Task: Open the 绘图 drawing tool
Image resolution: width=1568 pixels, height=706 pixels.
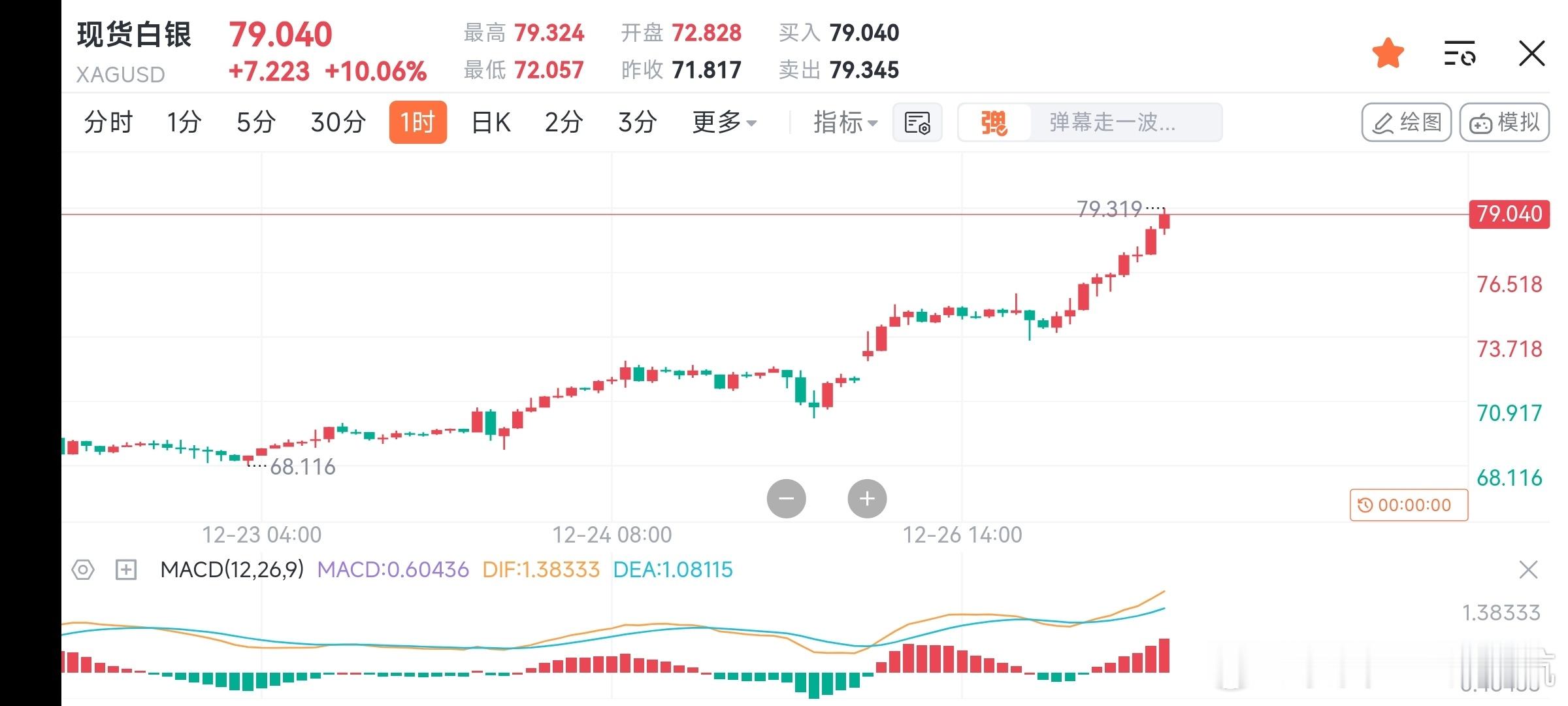Action: 1406,122
